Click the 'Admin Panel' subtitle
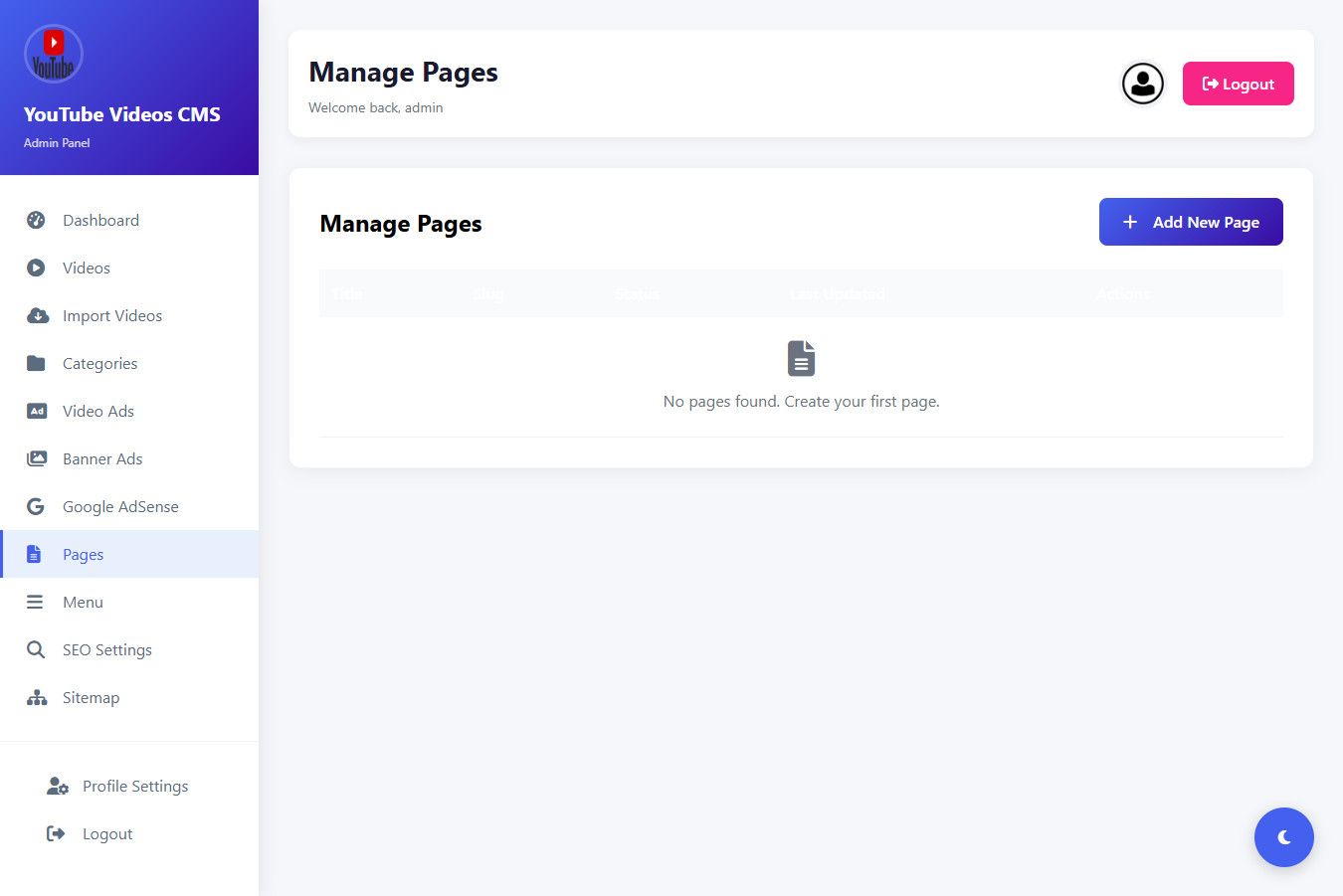1343x896 pixels. tap(57, 143)
